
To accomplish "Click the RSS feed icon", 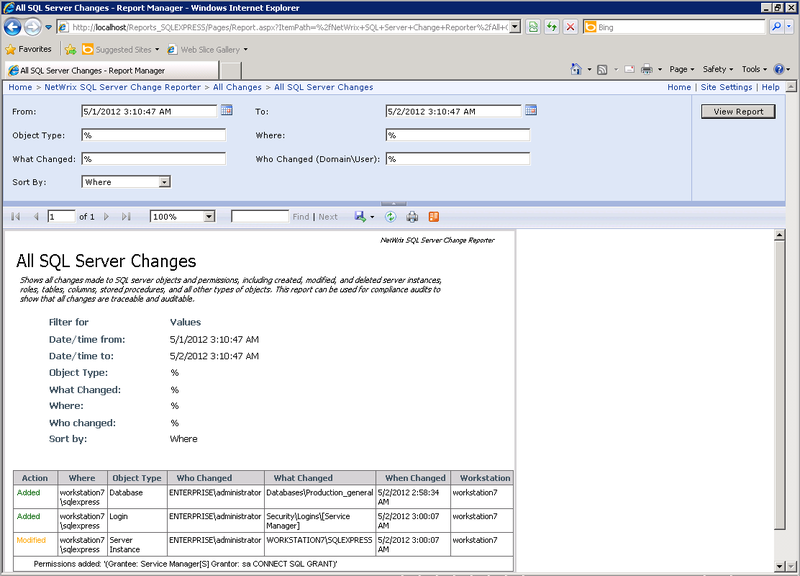I will pyautogui.click(x=602, y=69).
